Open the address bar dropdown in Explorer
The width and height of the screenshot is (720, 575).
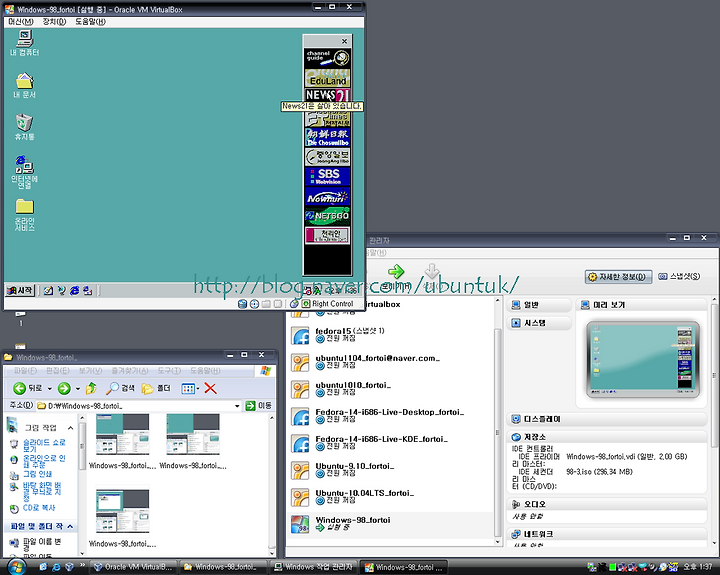[237, 406]
